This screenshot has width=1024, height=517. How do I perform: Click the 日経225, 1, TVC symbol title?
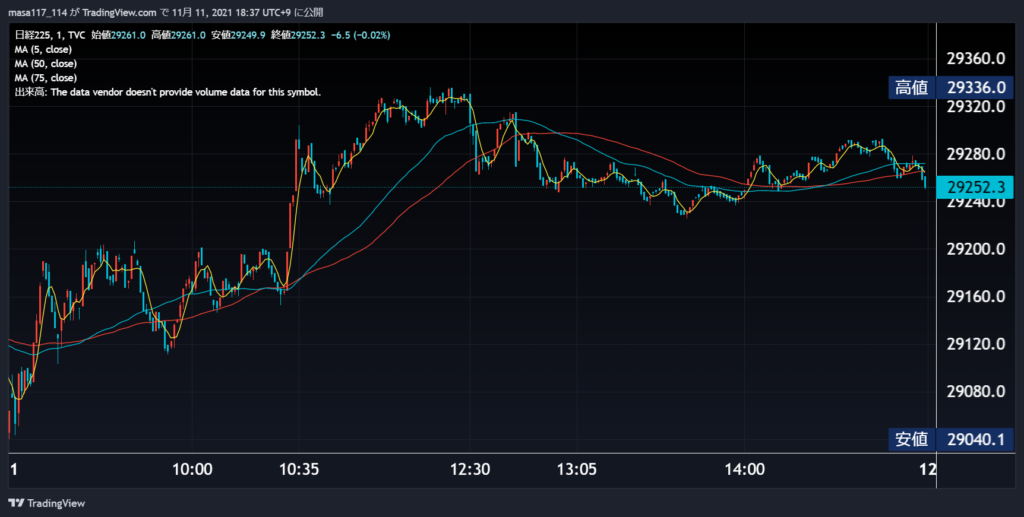51,35
